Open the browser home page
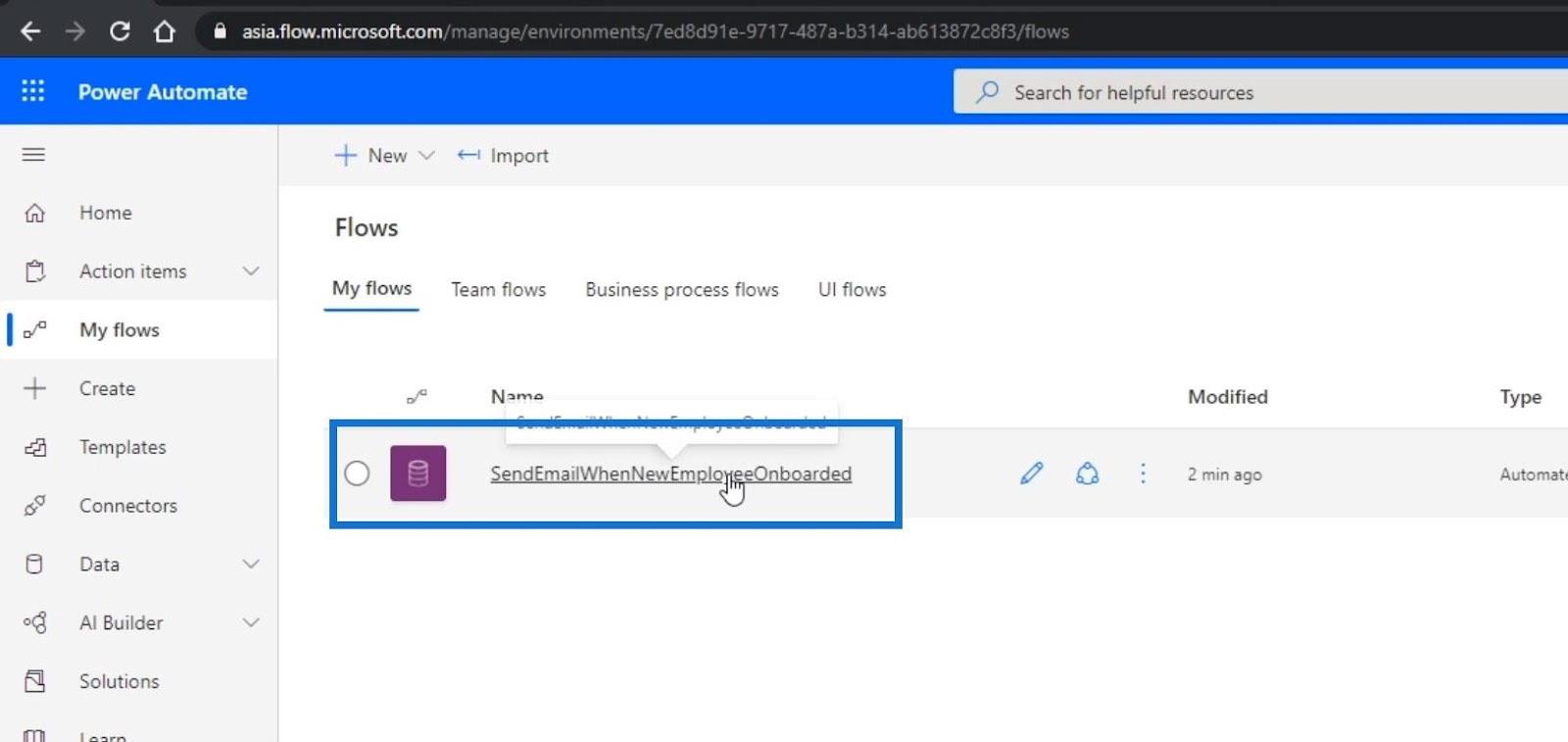This screenshot has height=742, width=1568. (164, 31)
